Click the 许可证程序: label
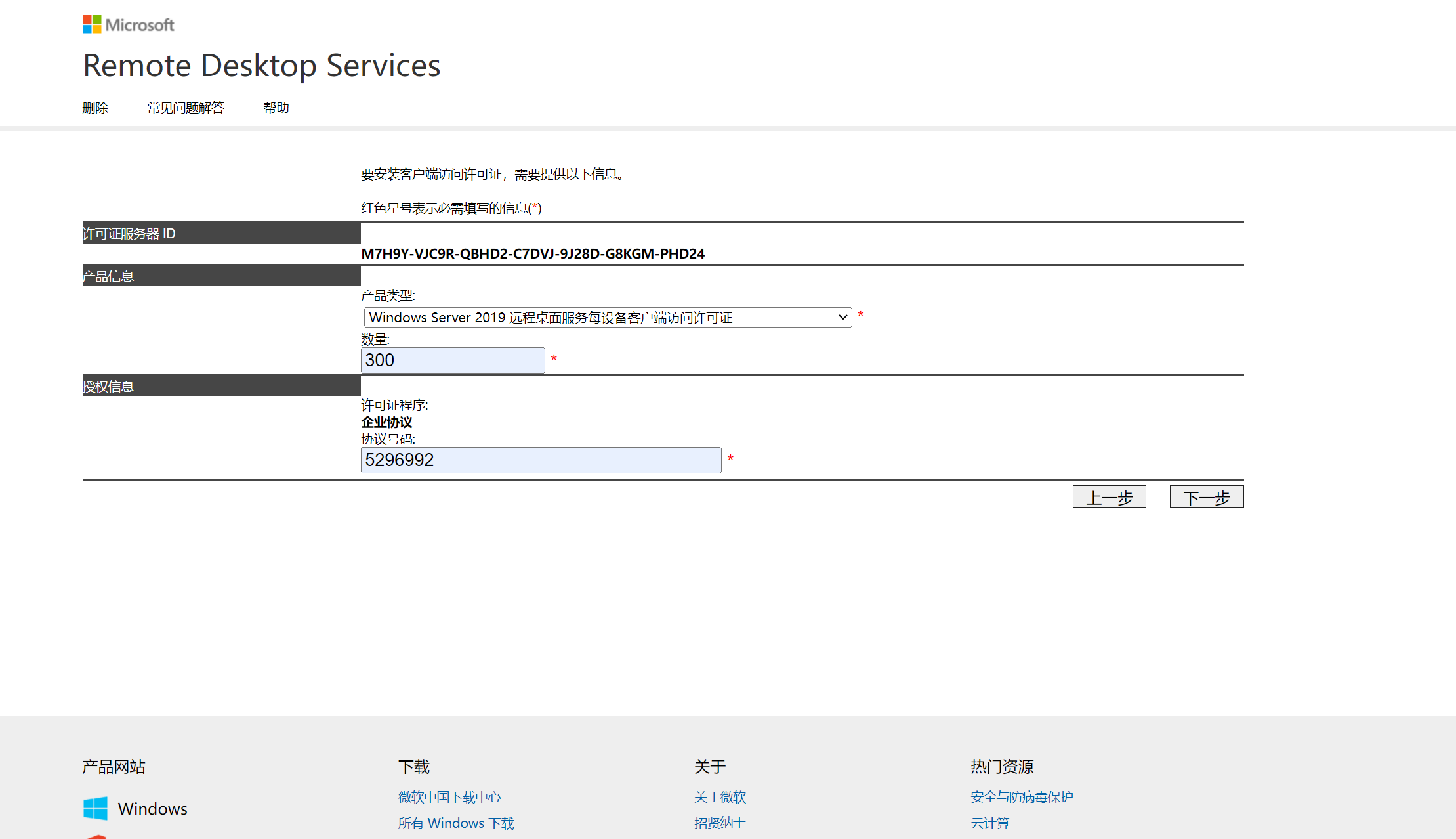 point(394,405)
